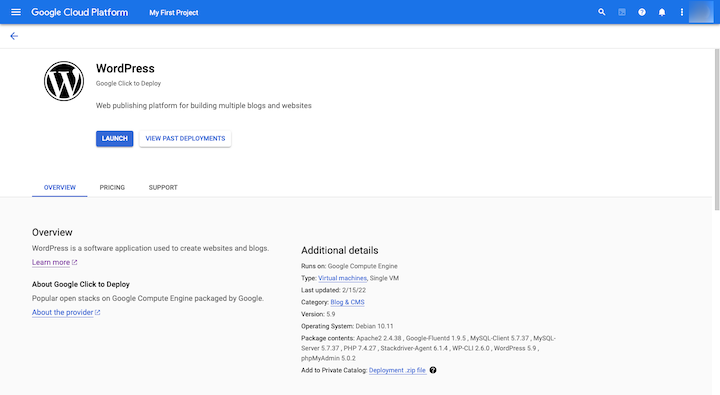Viewport: 720px width, 395px height.
Task: Switch to the Pricing tab
Action: 112,187
